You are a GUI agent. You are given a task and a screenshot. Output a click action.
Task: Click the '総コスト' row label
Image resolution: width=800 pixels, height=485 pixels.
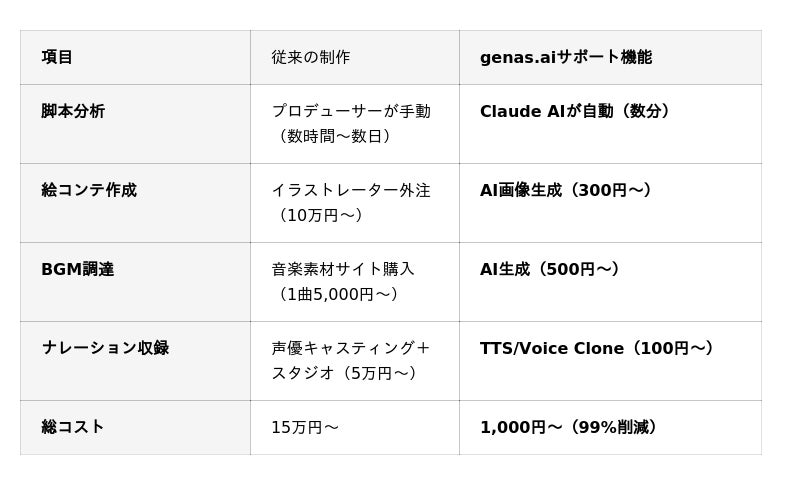click(73, 427)
